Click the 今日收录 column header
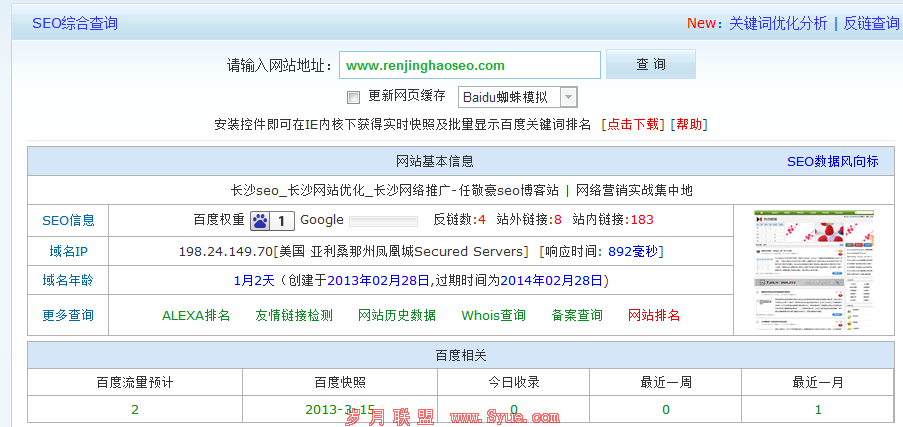 514,383
